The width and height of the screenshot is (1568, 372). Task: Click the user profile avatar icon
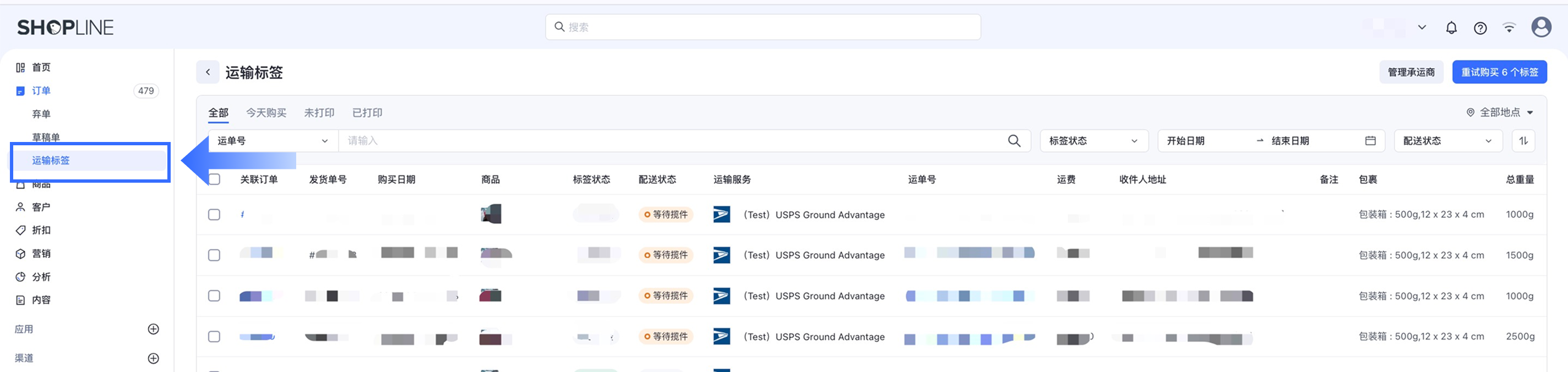[x=1541, y=28]
